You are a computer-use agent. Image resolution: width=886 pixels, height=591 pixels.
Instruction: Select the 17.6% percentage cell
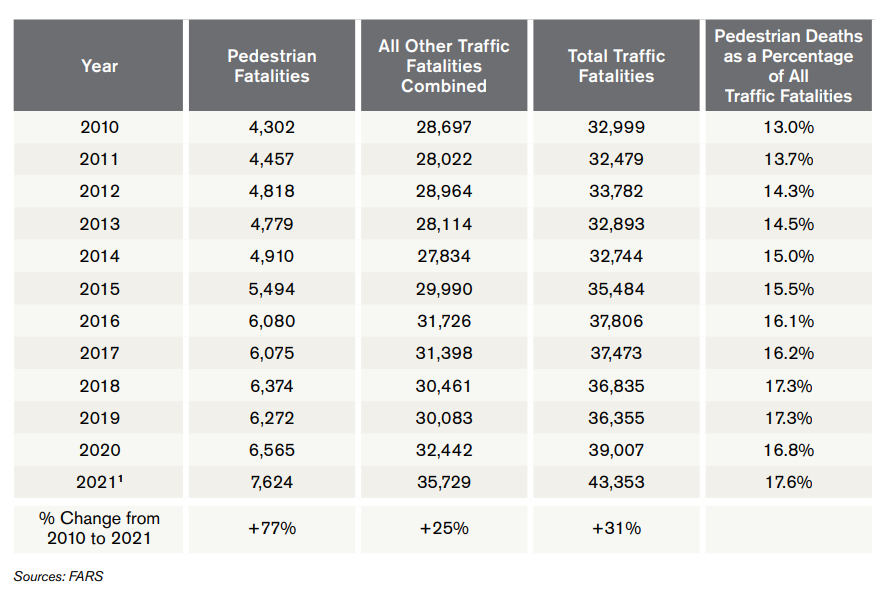click(x=789, y=482)
